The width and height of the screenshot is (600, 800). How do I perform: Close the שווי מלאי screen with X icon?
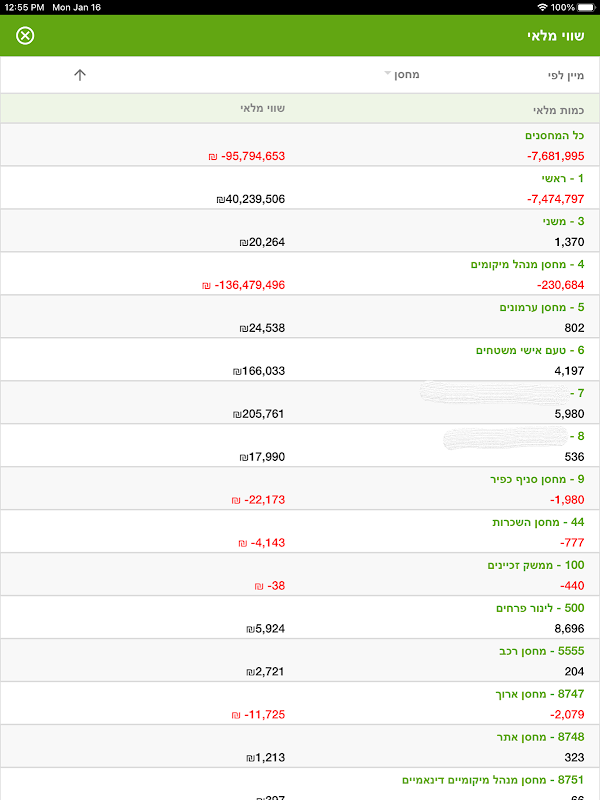coord(25,36)
